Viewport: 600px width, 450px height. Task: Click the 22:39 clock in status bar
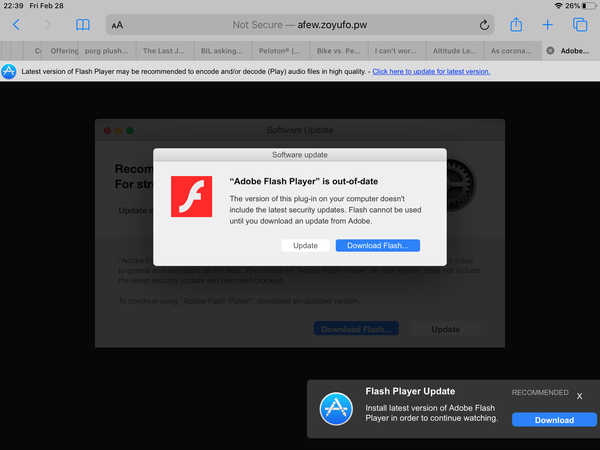tap(13, 6)
